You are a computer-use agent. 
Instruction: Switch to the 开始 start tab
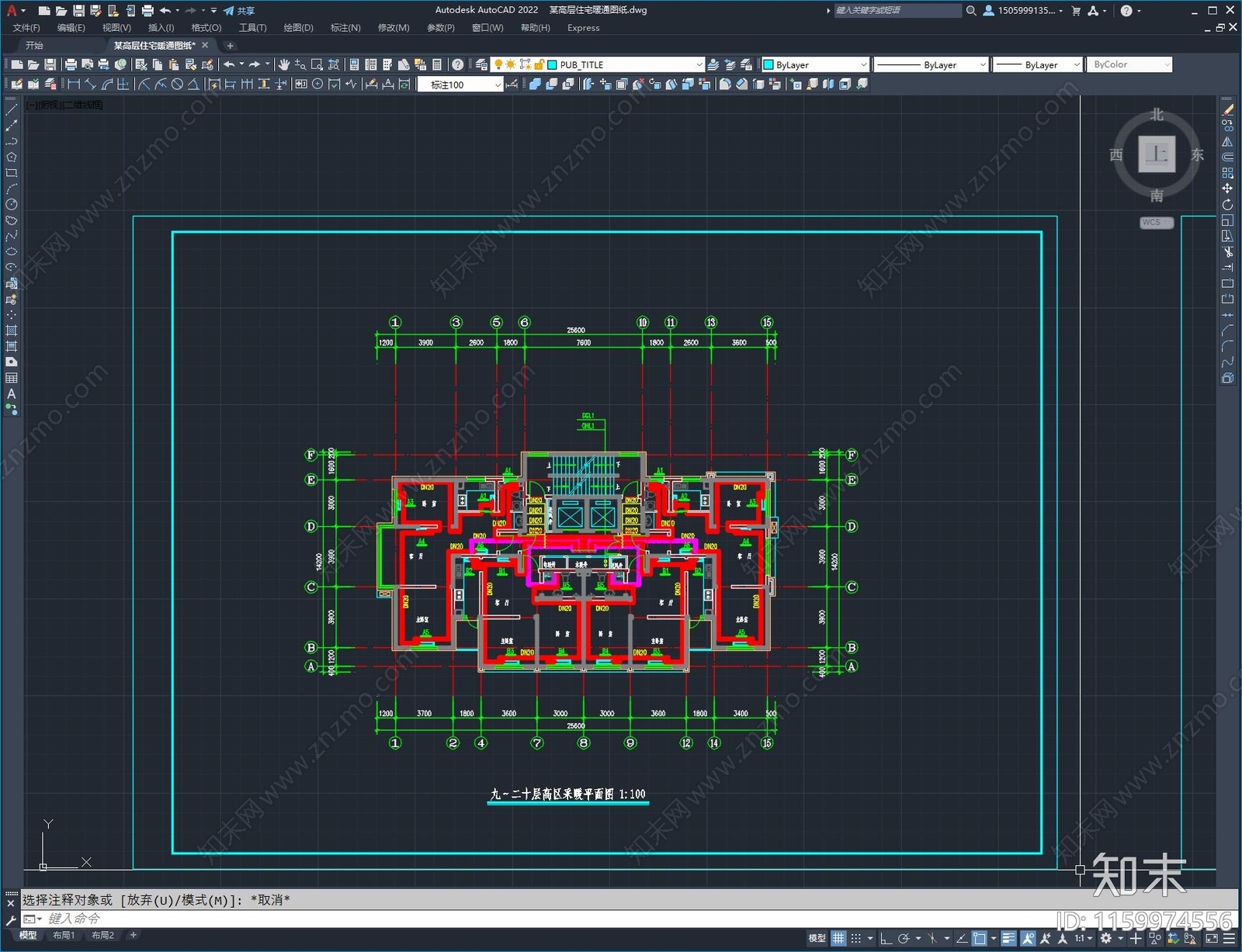pyautogui.click(x=34, y=46)
